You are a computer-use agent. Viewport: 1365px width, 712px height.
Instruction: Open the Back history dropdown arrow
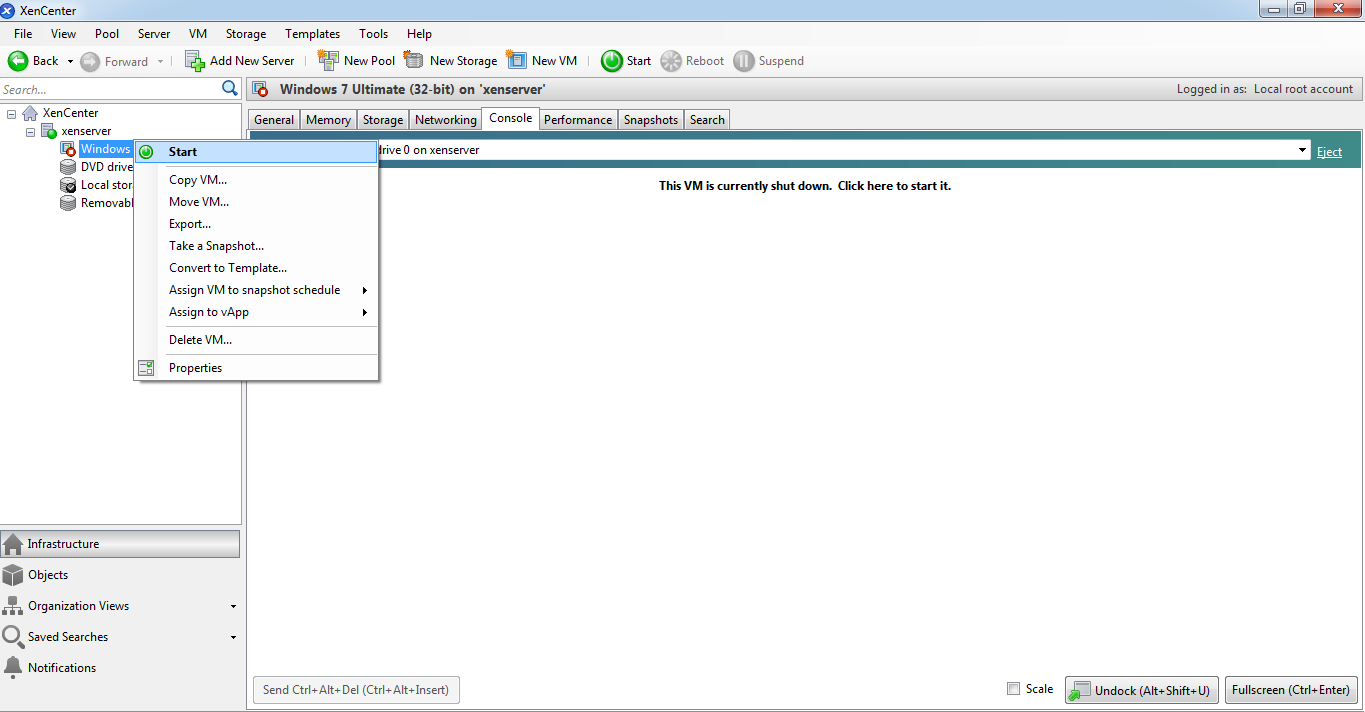[70, 61]
